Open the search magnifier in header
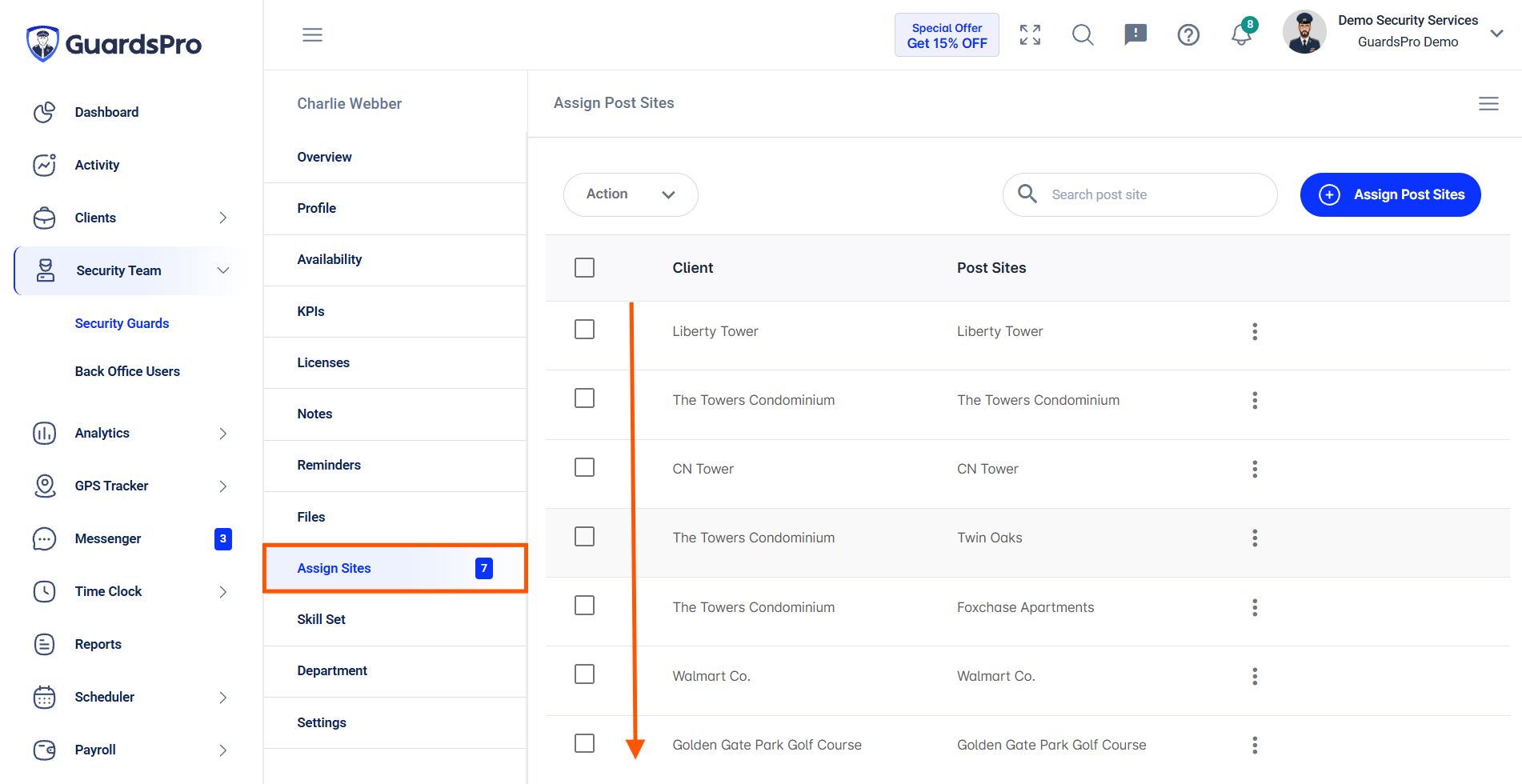 1083,34
